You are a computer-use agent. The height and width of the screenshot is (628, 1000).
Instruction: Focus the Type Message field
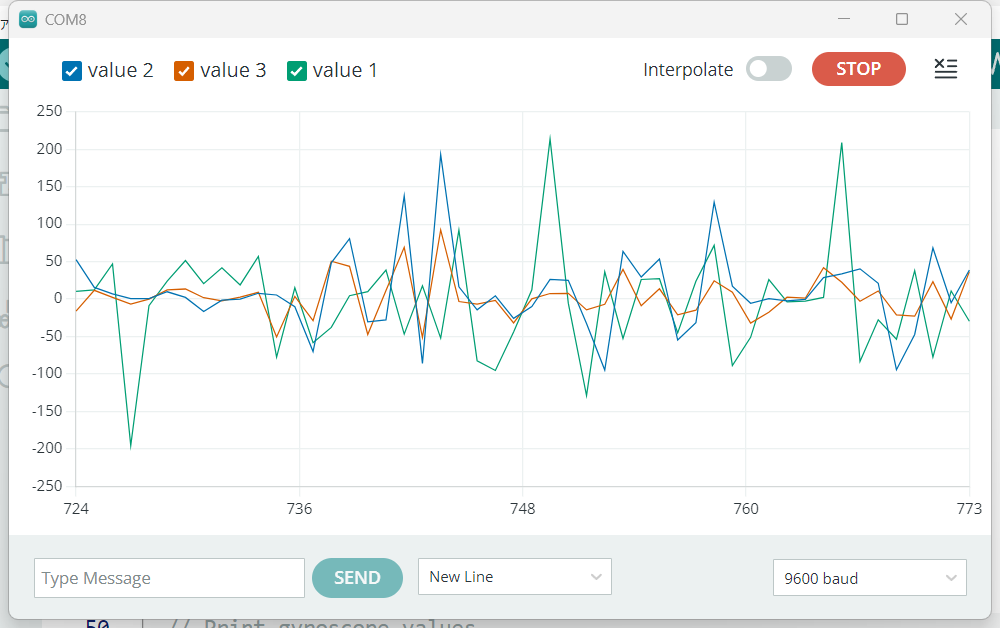169,578
